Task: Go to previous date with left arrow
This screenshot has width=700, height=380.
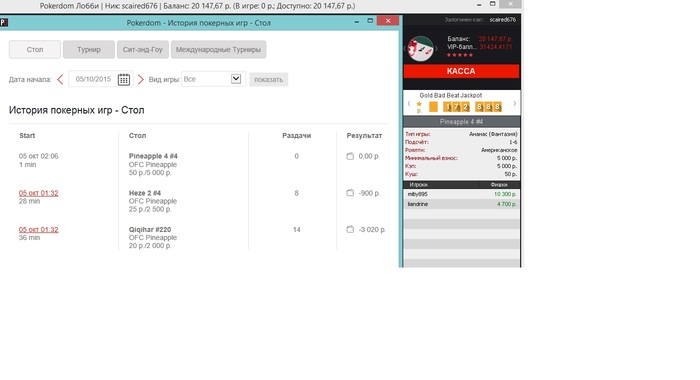Action: point(60,79)
